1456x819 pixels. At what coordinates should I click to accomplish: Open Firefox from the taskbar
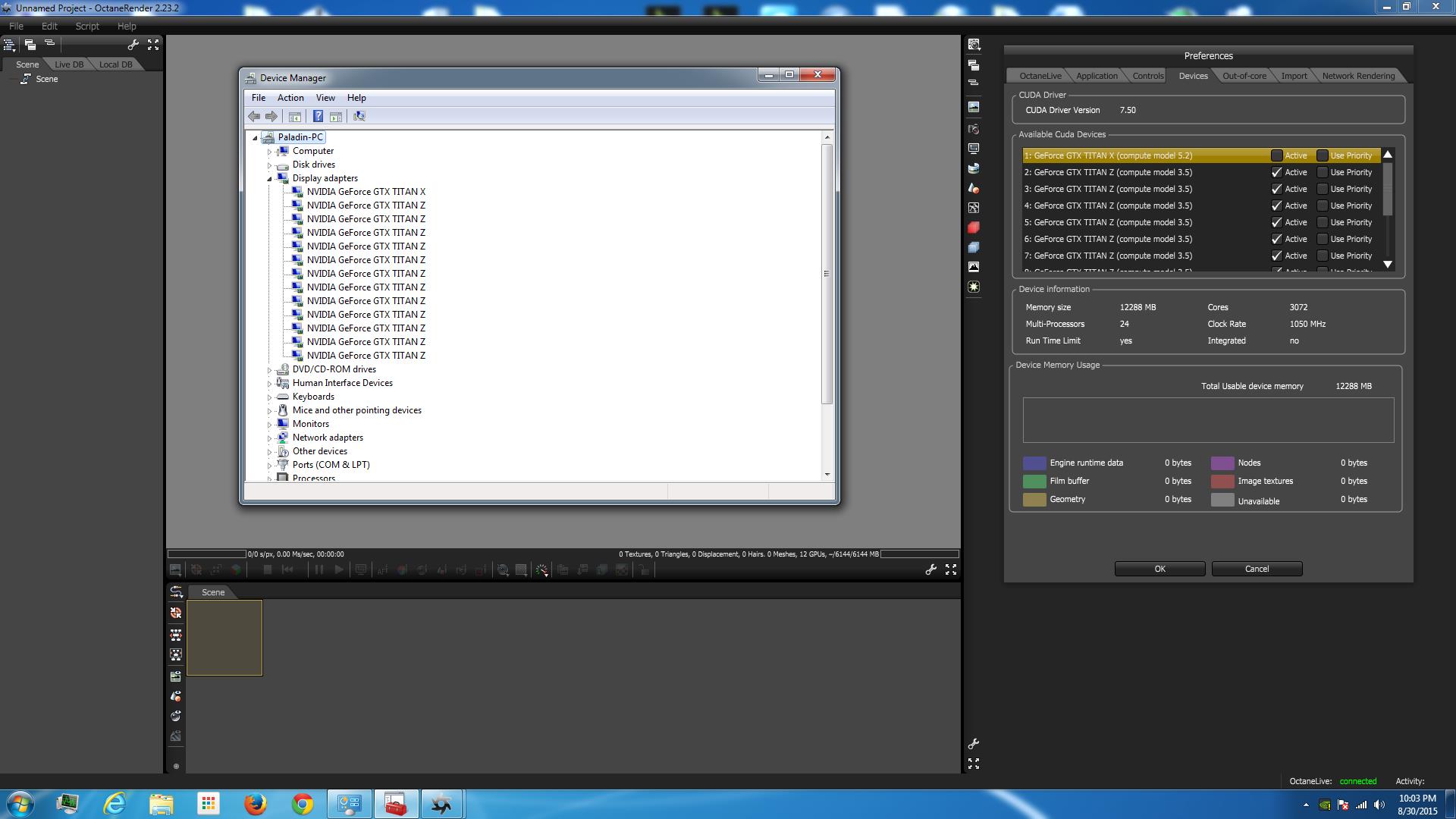(x=255, y=804)
